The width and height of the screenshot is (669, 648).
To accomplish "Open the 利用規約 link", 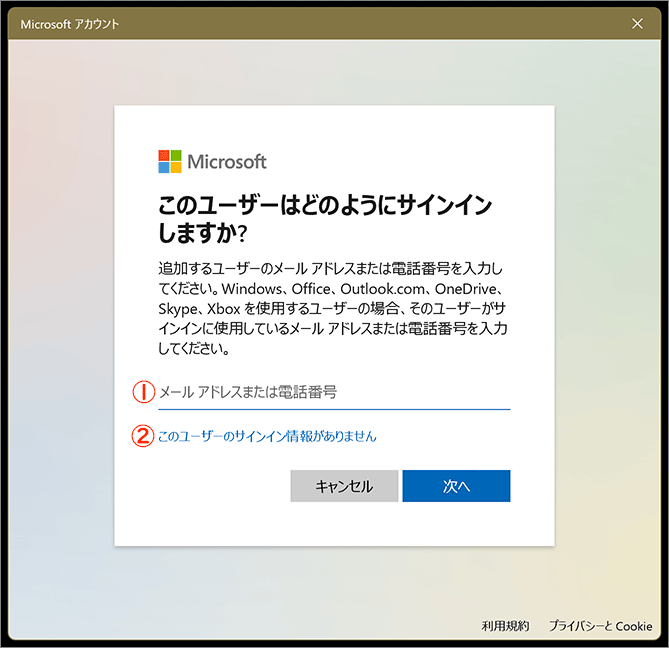I will (x=506, y=626).
